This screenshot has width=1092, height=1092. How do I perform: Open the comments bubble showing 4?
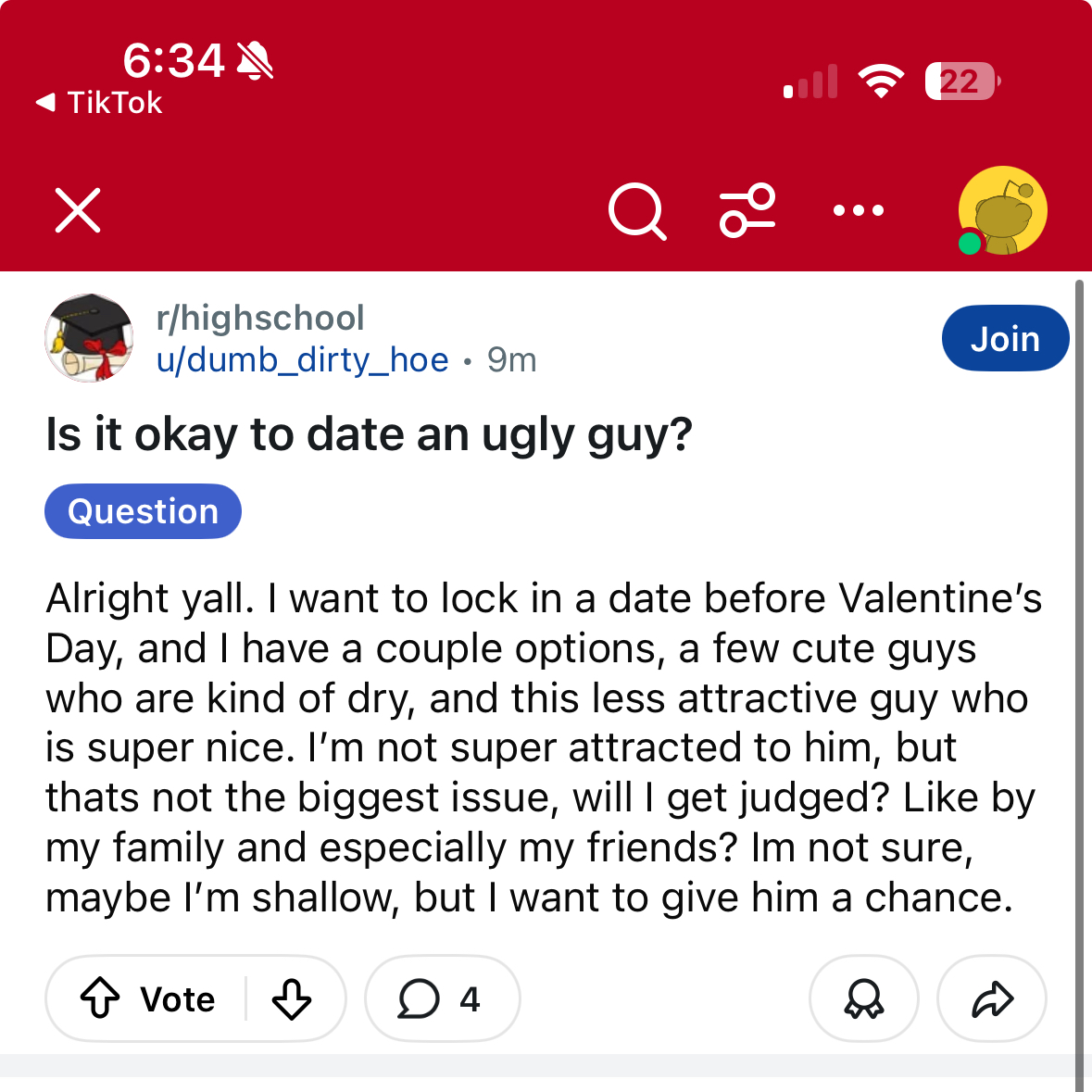(x=442, y=998)
